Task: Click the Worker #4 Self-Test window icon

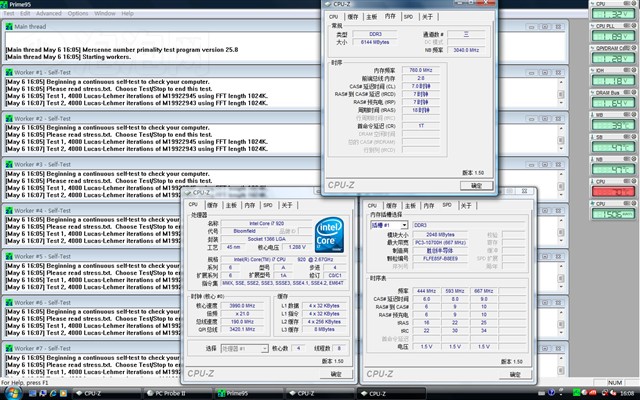Action: (9, 210)
